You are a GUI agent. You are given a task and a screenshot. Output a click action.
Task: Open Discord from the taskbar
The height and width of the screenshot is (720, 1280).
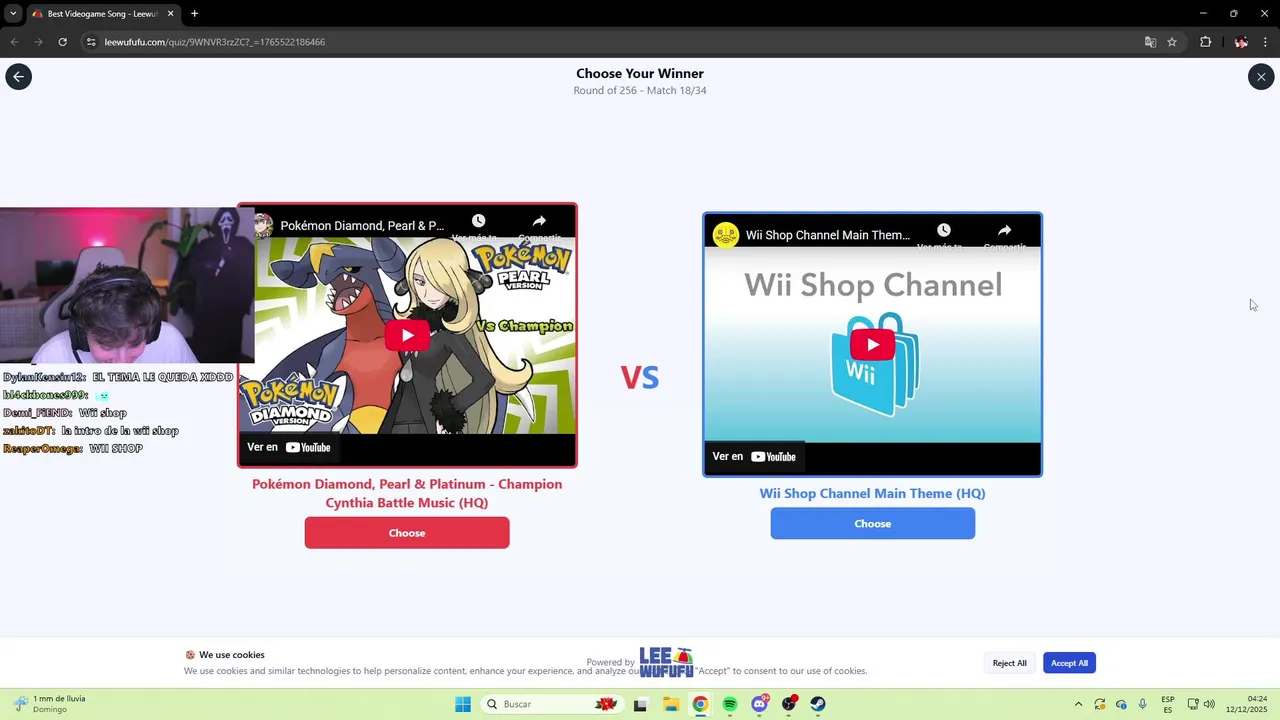760,703
